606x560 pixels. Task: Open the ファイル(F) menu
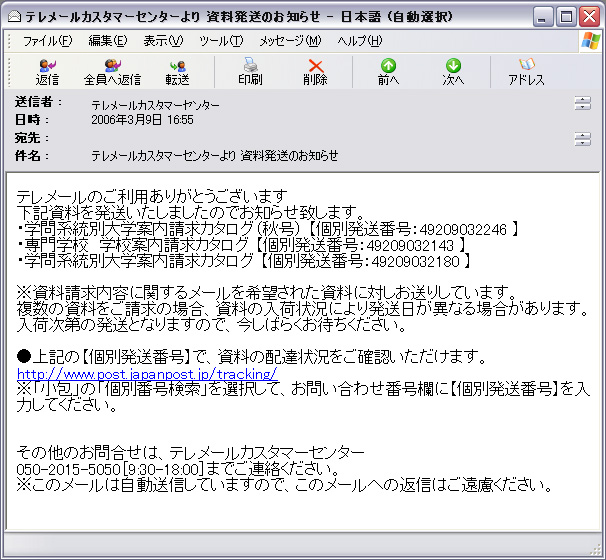click(48, 41)
